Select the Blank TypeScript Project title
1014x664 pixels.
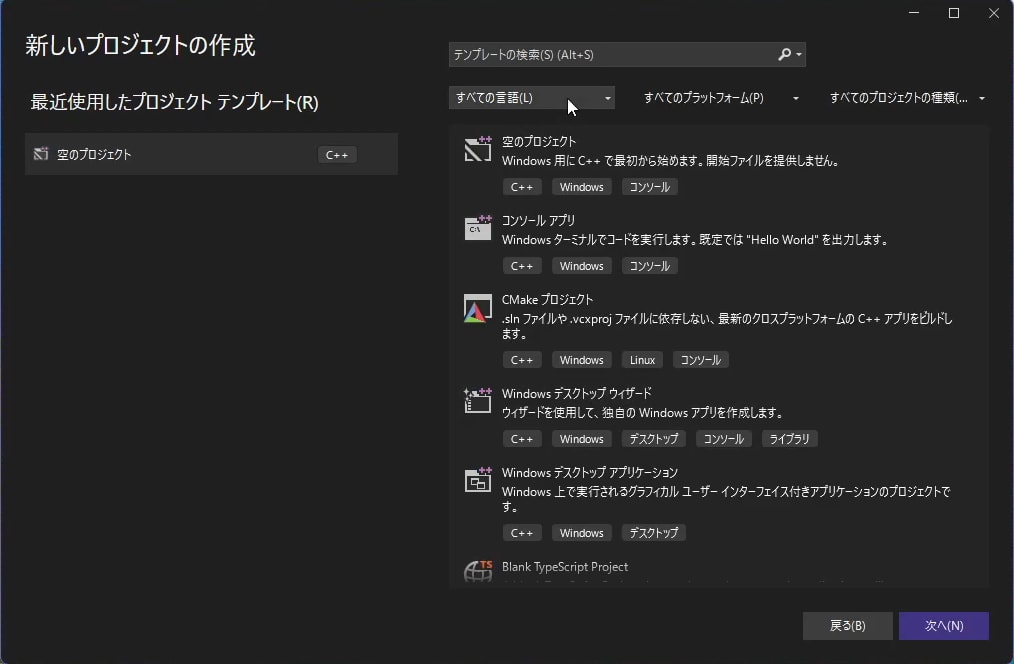pos(565,566)
